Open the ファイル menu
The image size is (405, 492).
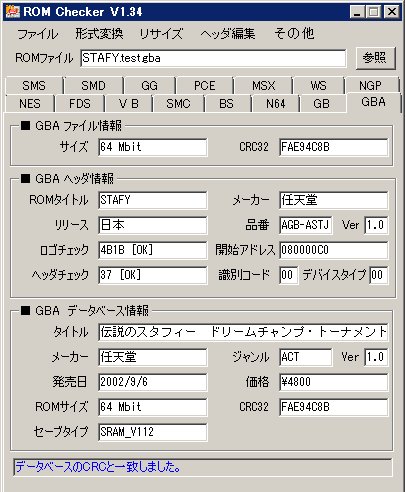(x=38, y=34)
